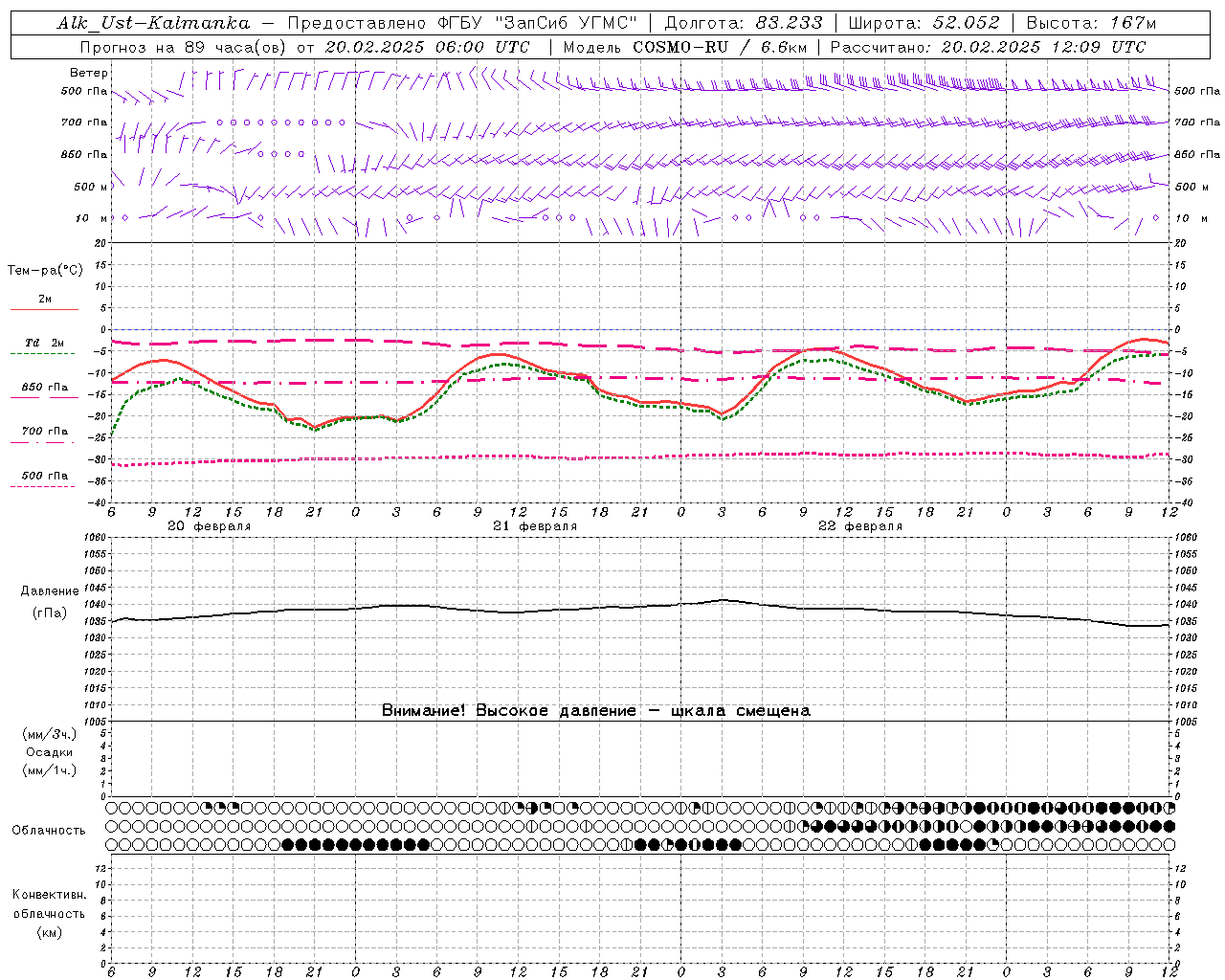The image size is (1225, 980).
Task: Click the longitude value Долгота: 83.233
Action: (743, 23)
